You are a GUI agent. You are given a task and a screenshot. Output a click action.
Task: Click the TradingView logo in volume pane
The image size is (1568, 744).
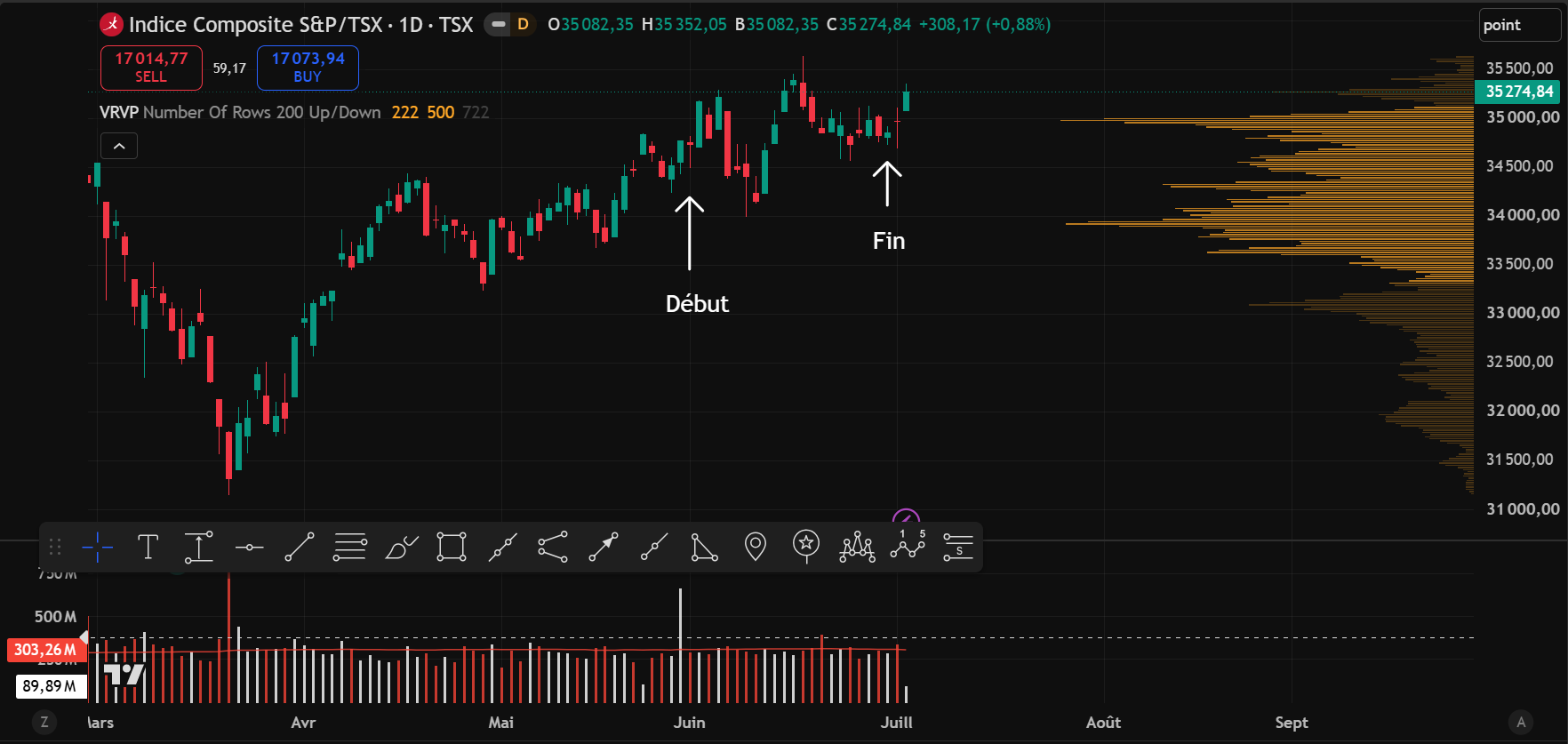(124, 675)
